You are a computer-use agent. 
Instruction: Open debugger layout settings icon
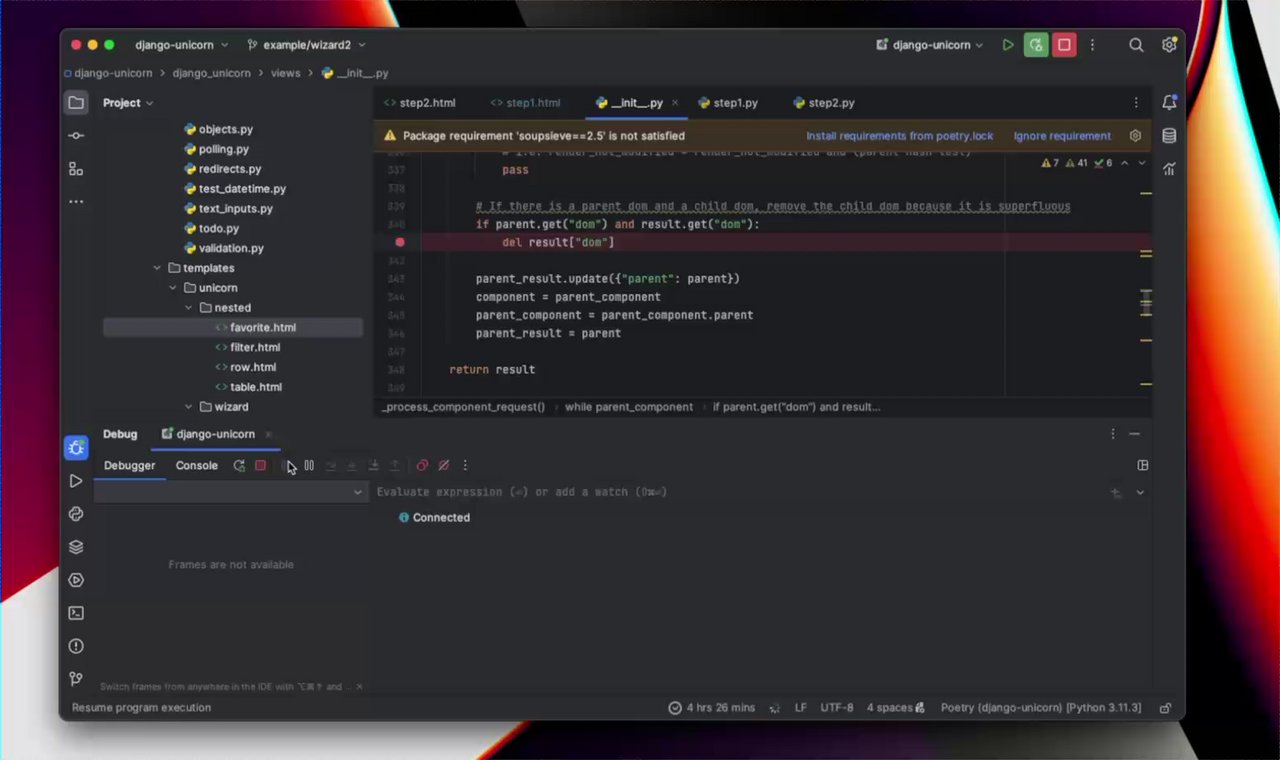pyautogui.click(x=1142, y=465)
